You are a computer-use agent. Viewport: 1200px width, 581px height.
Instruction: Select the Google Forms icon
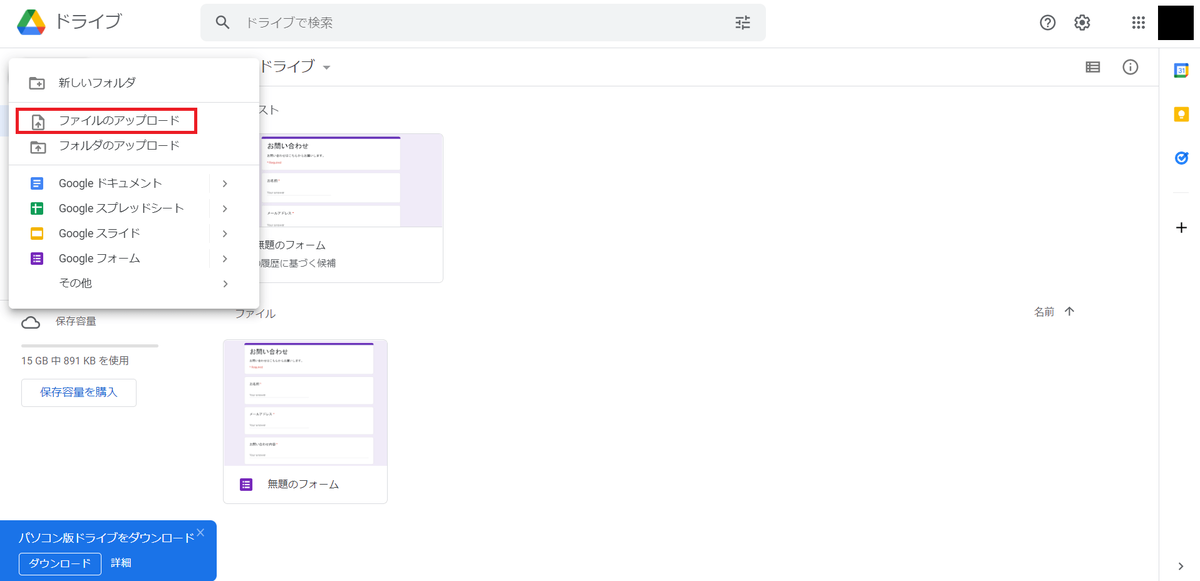(37, 258)
